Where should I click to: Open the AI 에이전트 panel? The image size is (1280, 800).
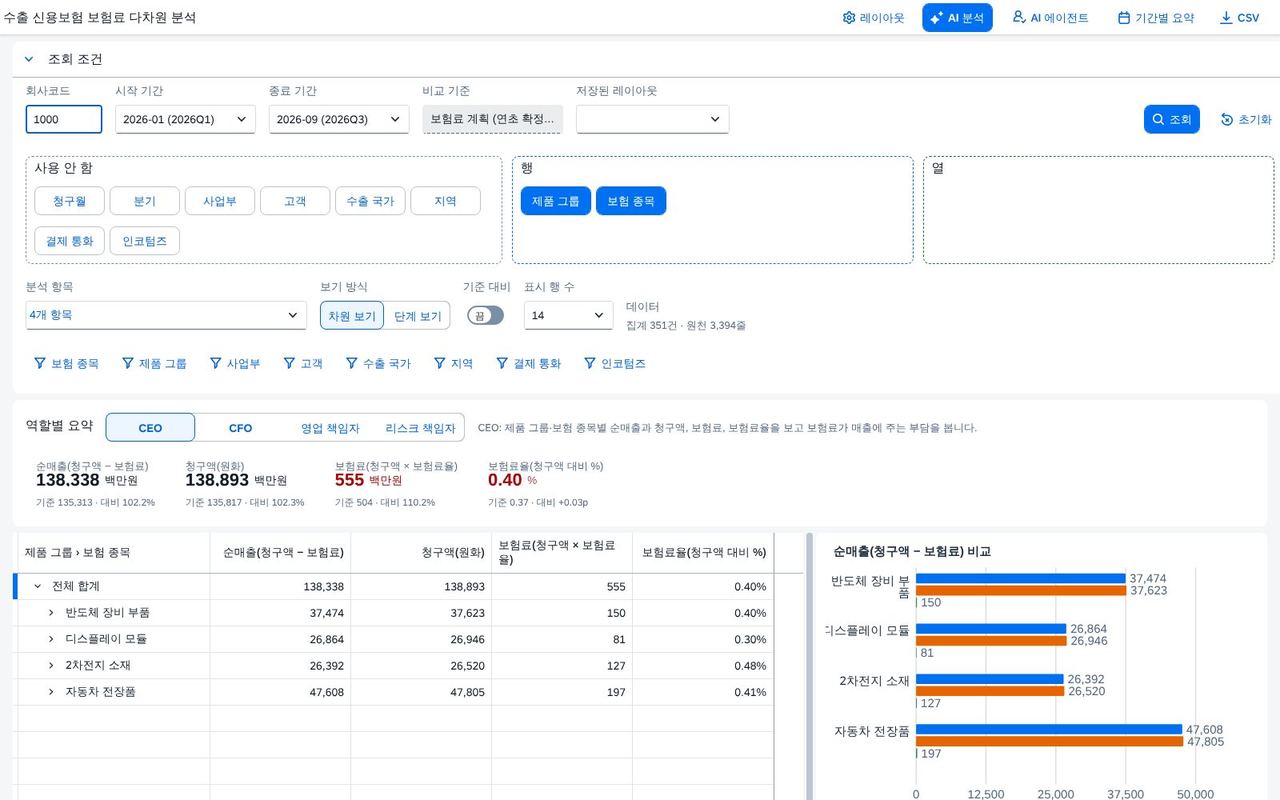click(x=1050, y=18)
